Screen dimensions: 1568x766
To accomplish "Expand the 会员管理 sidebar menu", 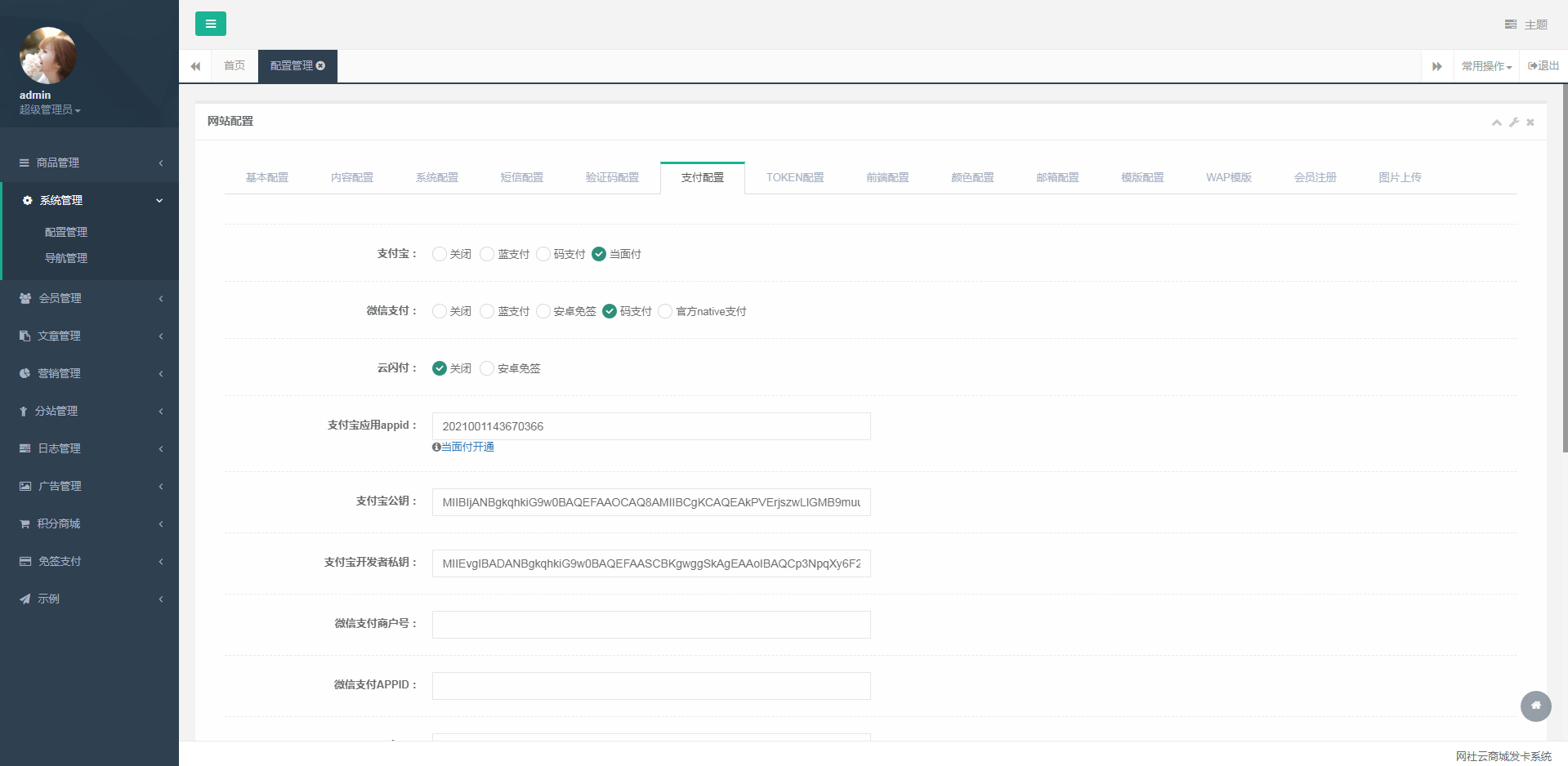I will click(x=90, y=298).
